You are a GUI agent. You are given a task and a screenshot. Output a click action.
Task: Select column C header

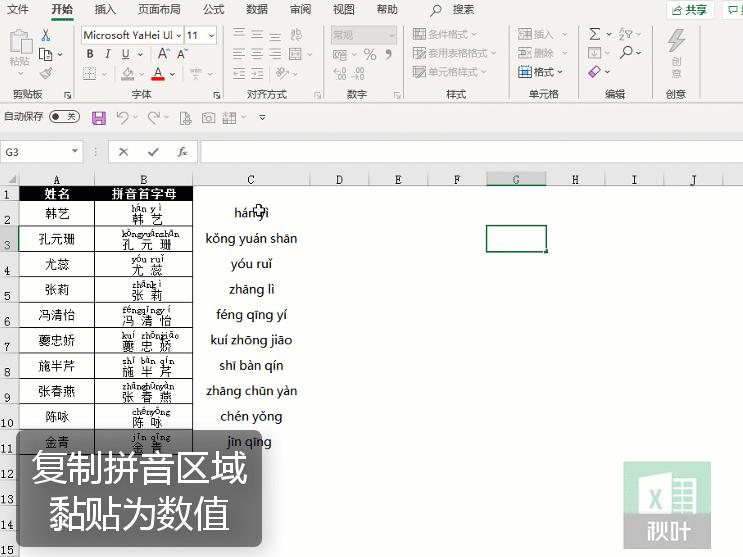[251, 180]
